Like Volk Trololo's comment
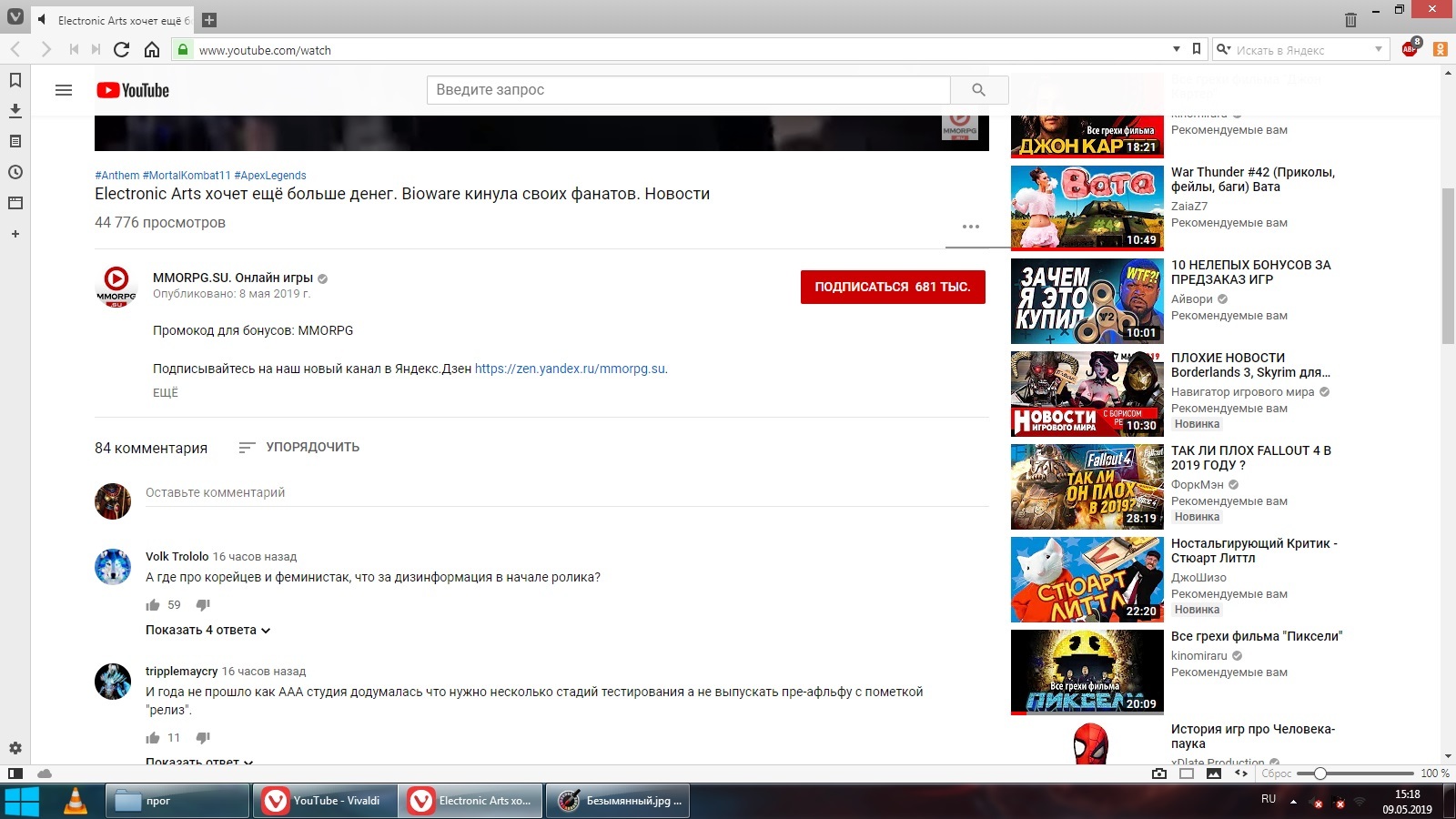 click(x=153, y=605)
